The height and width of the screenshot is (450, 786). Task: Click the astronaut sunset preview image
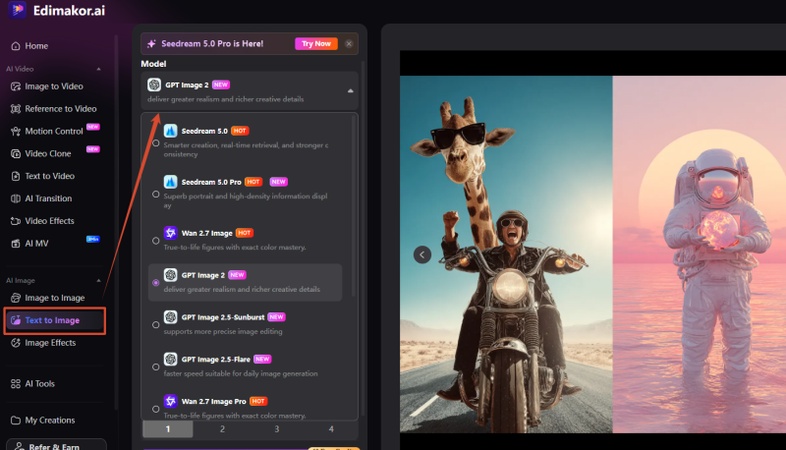(x=699, y=255)
